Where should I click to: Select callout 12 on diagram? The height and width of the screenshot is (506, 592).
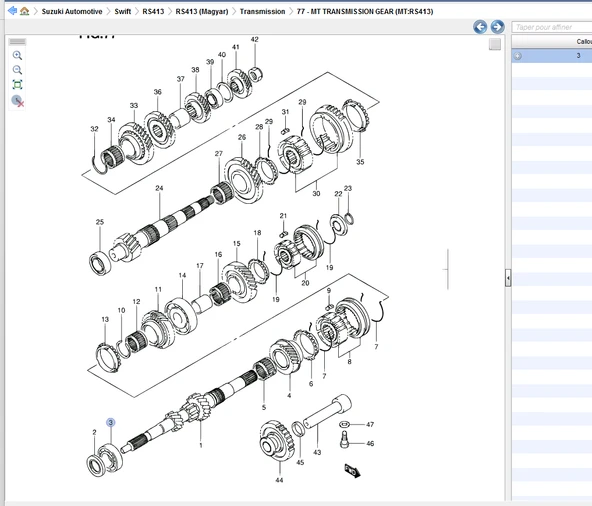point(136,301)
